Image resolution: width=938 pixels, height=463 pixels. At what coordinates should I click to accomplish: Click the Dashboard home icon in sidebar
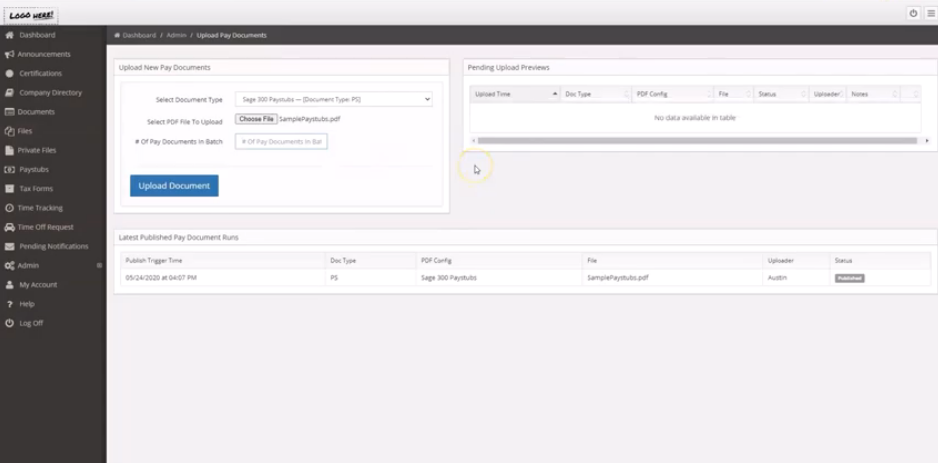click(9, 35)
